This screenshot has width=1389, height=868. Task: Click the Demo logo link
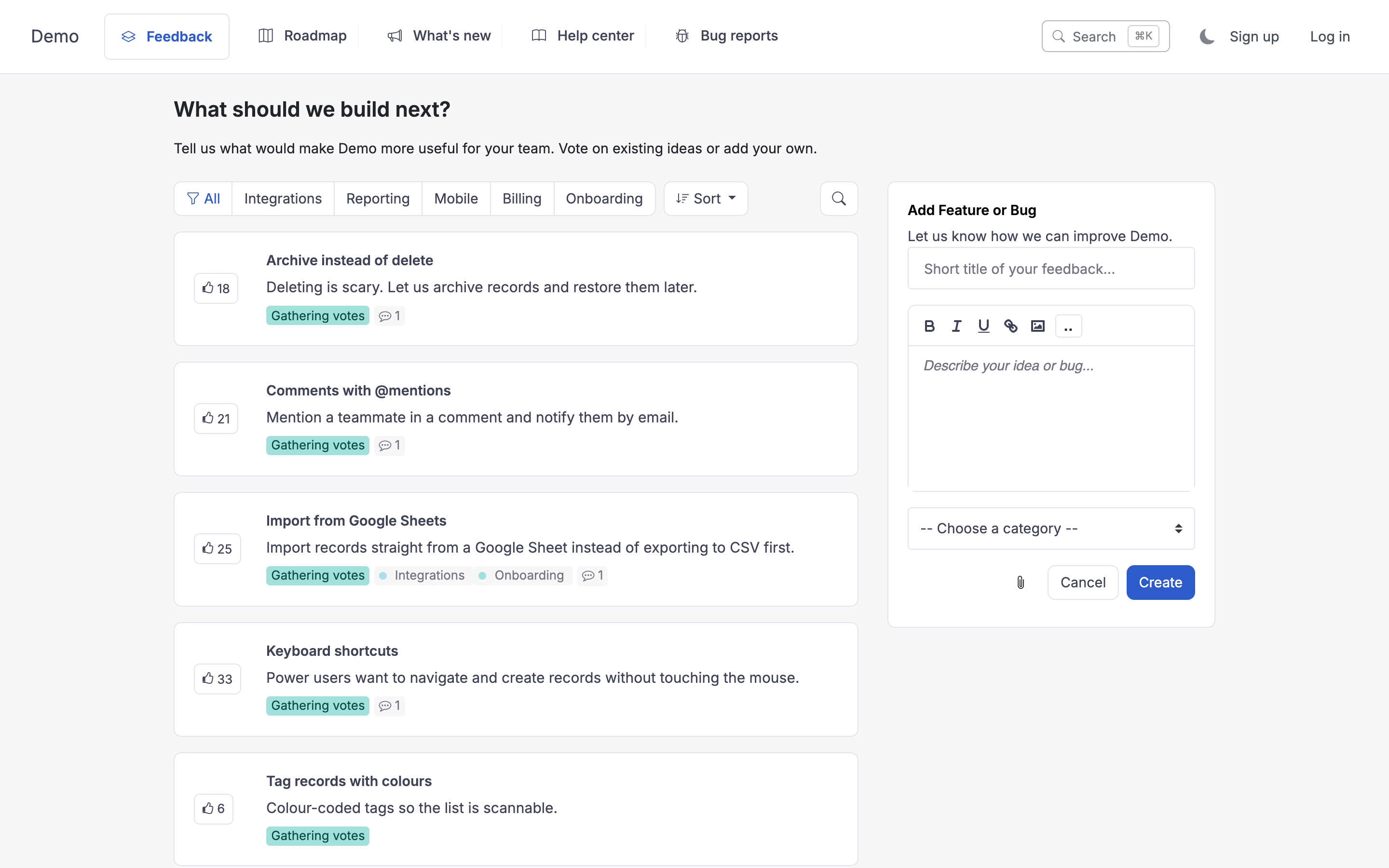coord(54,37)
